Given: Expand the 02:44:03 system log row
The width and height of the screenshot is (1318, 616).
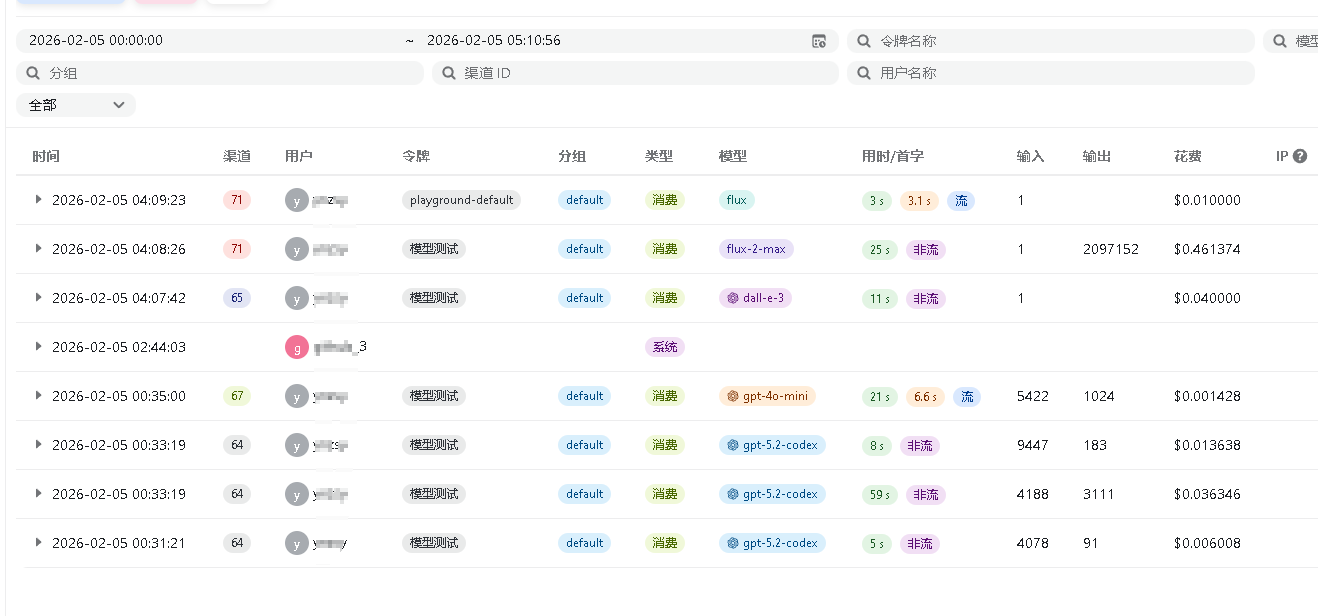Looking at the screenshot, I should tap(38, 347).
